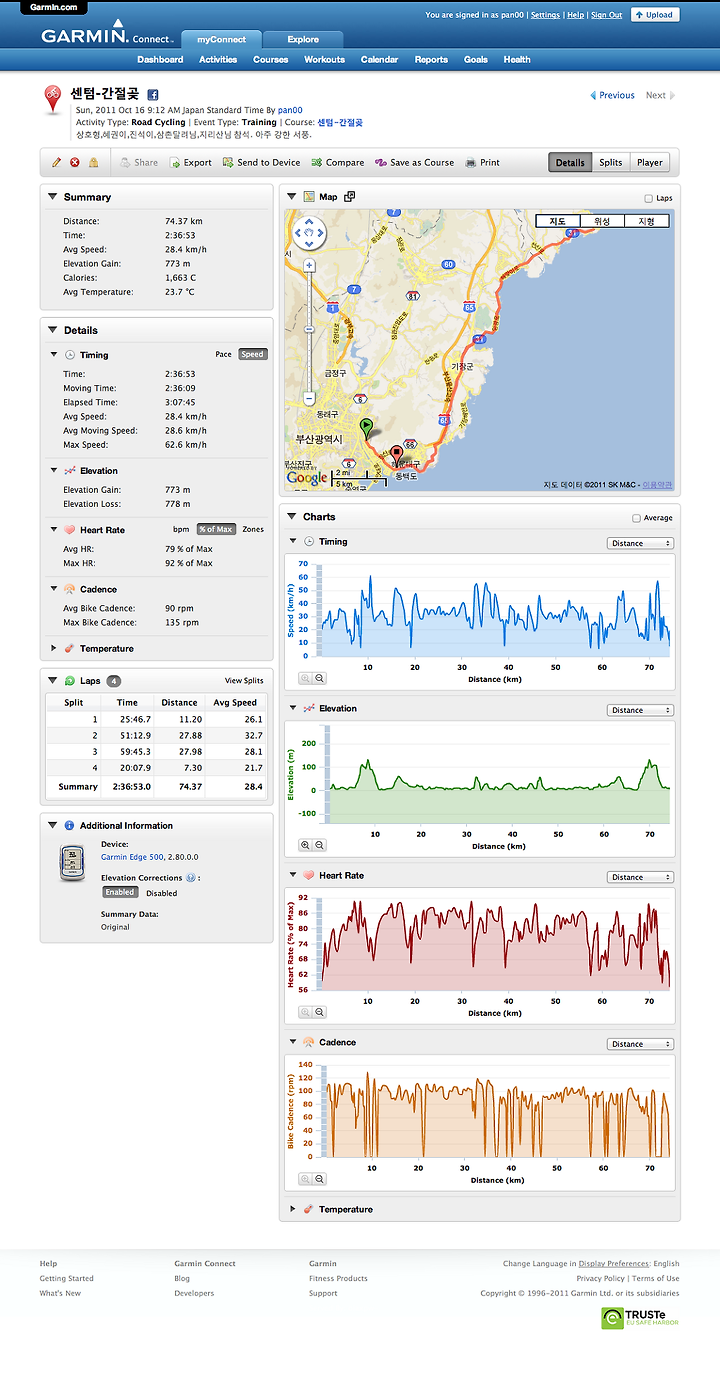Click the Display Preferences link
720x1382 pixels.
point(613,1264)
